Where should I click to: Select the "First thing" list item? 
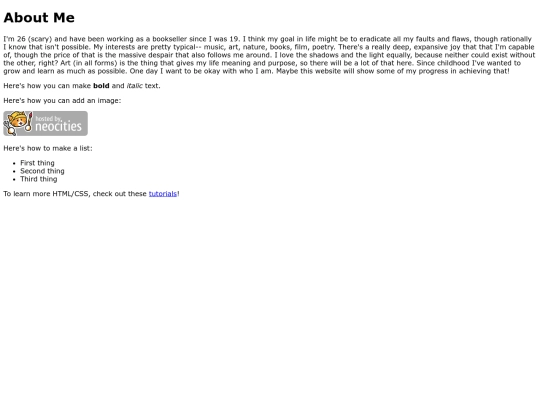[37, 163]
